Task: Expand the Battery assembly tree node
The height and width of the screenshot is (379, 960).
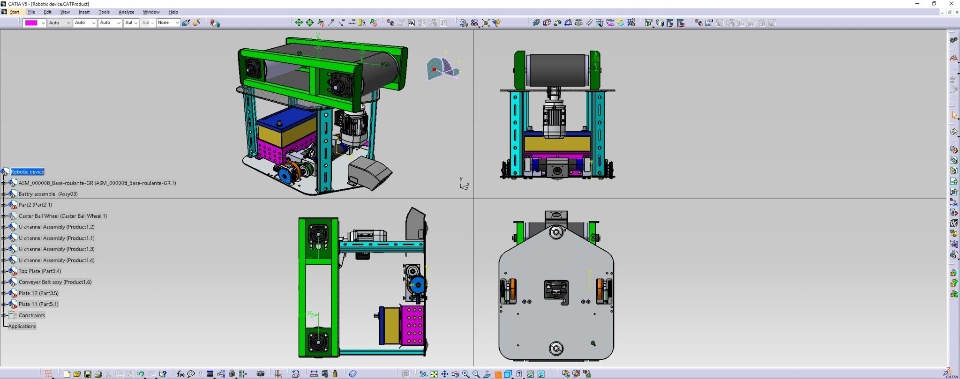Action: (5, 194)
